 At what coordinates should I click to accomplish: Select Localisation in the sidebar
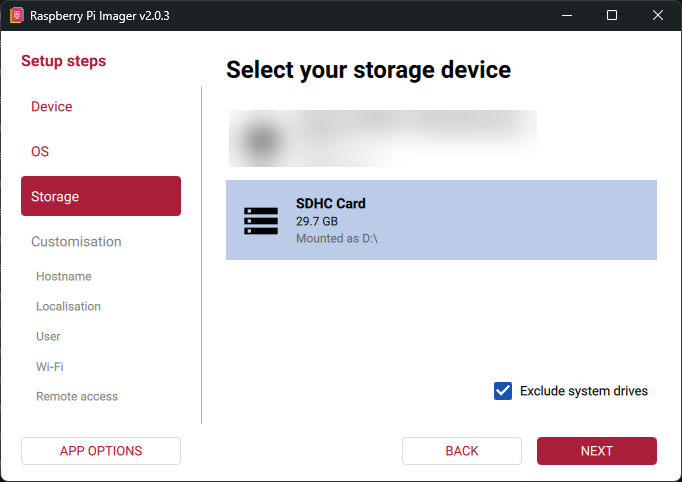coord(68,307)
